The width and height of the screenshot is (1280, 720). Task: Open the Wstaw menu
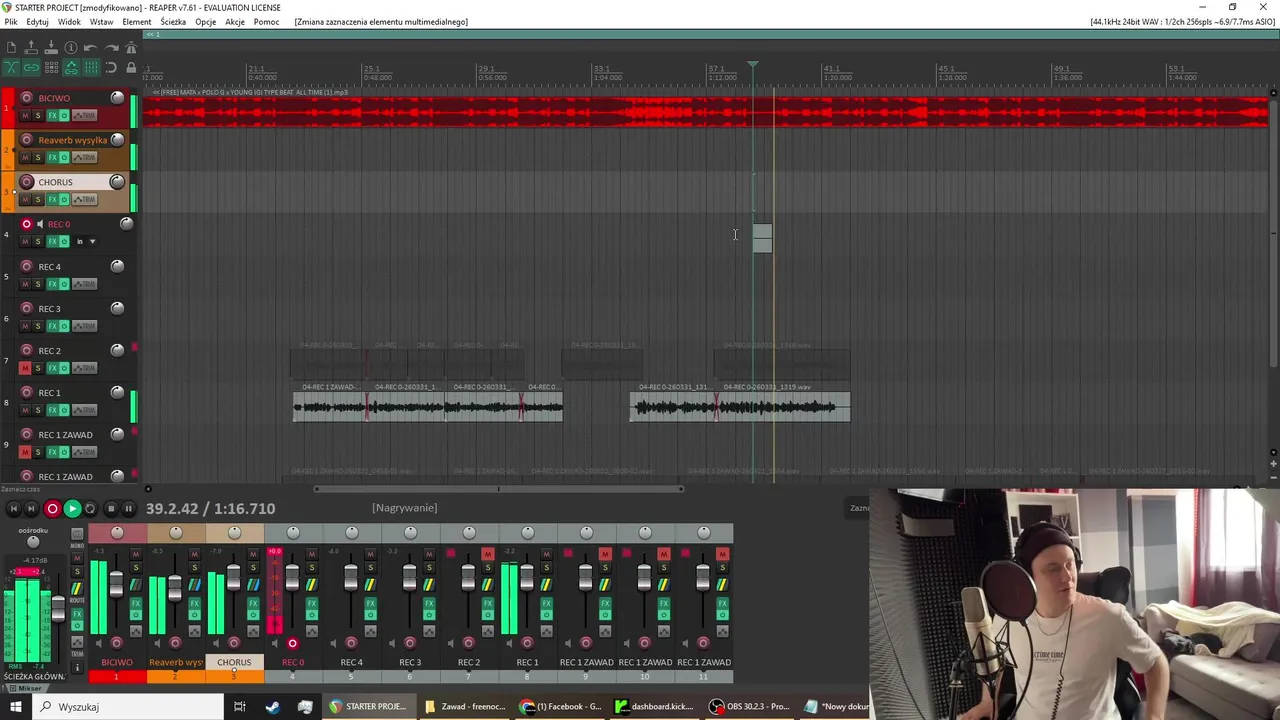click(x=101, y=22)
